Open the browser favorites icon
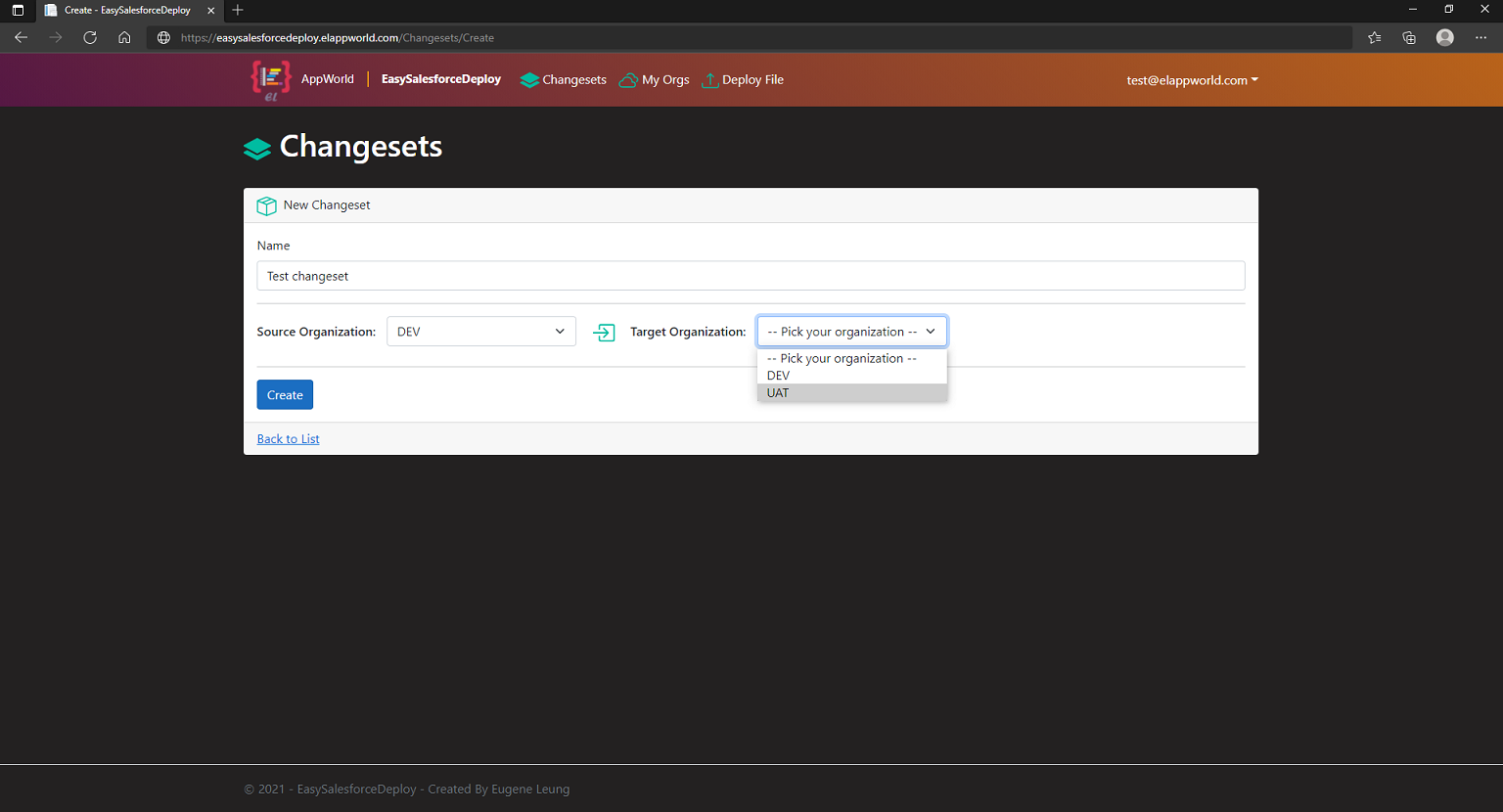This screenshot has width=1503, height=812. [x=1375, y=37]
